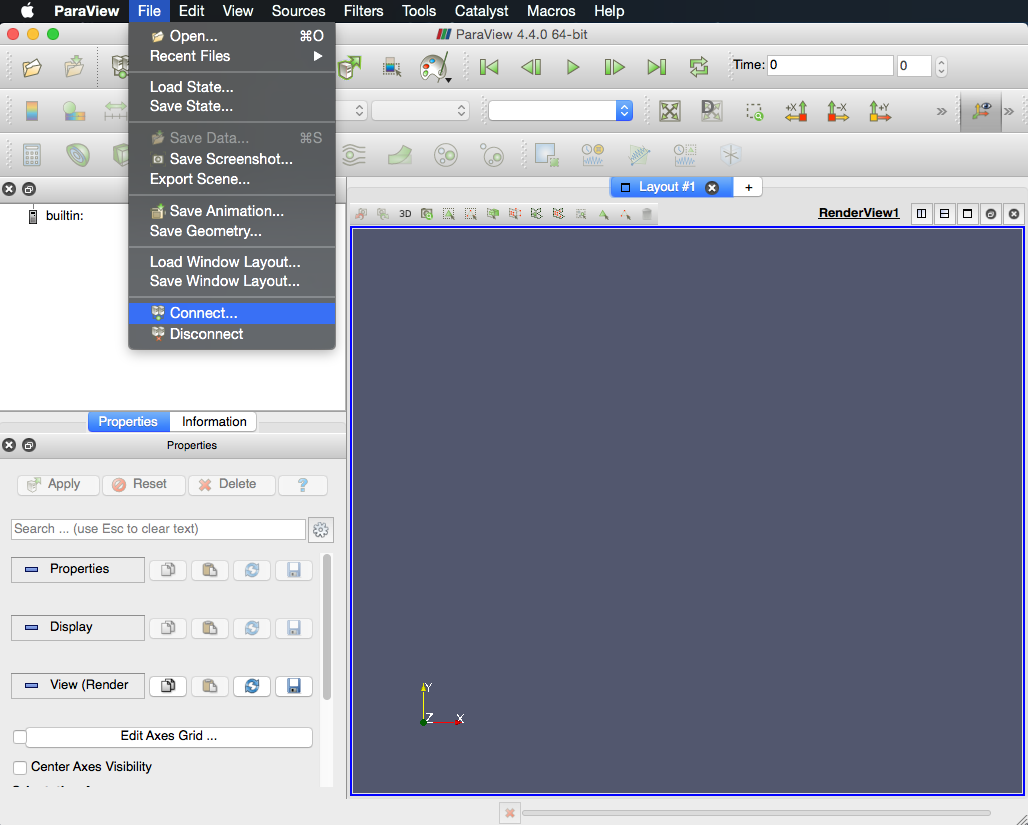Collapse the Display properties section
The image size is (1028, 825).
(78, 627)
